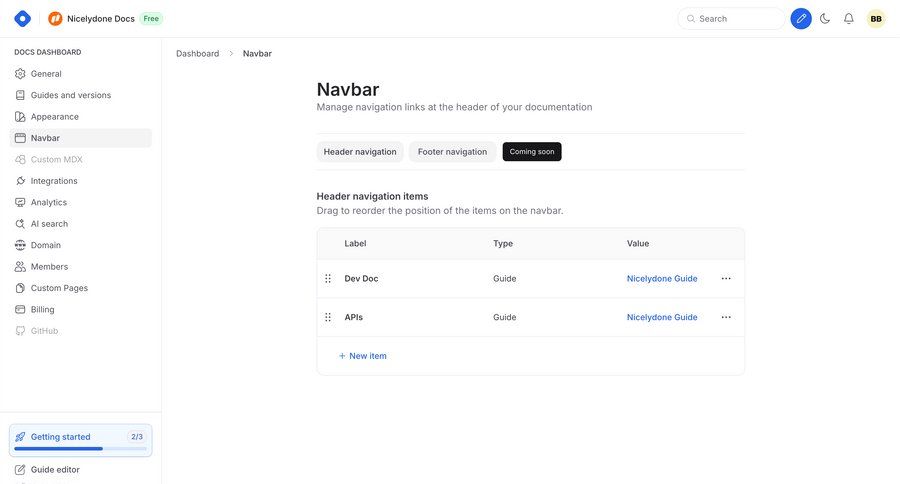Viewport: 900px width, 484px height.
Task: Click the Label column header
Action: 355,243
